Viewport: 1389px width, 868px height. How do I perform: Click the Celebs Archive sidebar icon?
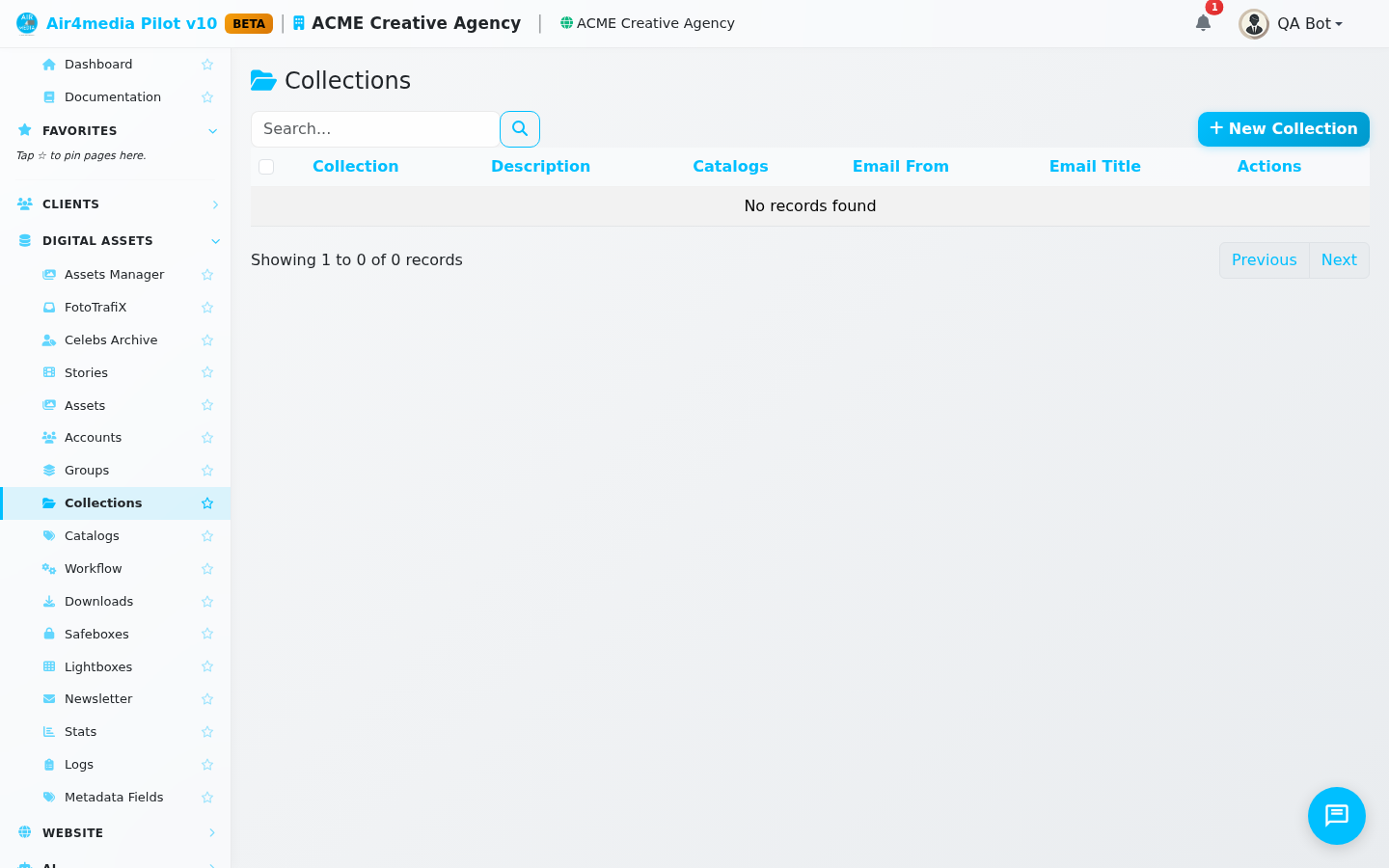(49, 340)
